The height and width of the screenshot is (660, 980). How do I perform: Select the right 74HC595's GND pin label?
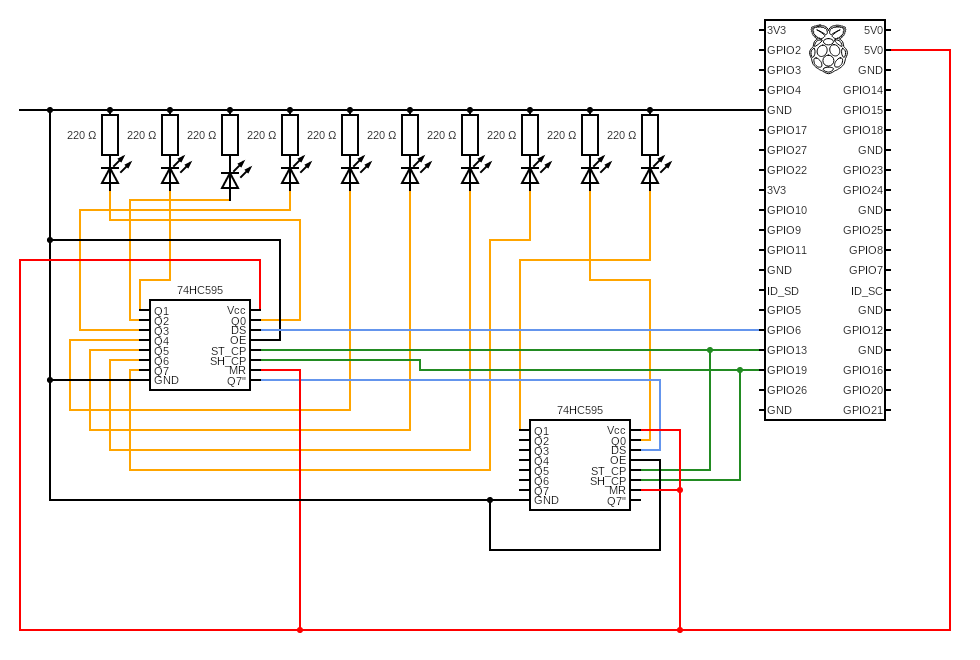pyautogui.click(x=546, y=500)
